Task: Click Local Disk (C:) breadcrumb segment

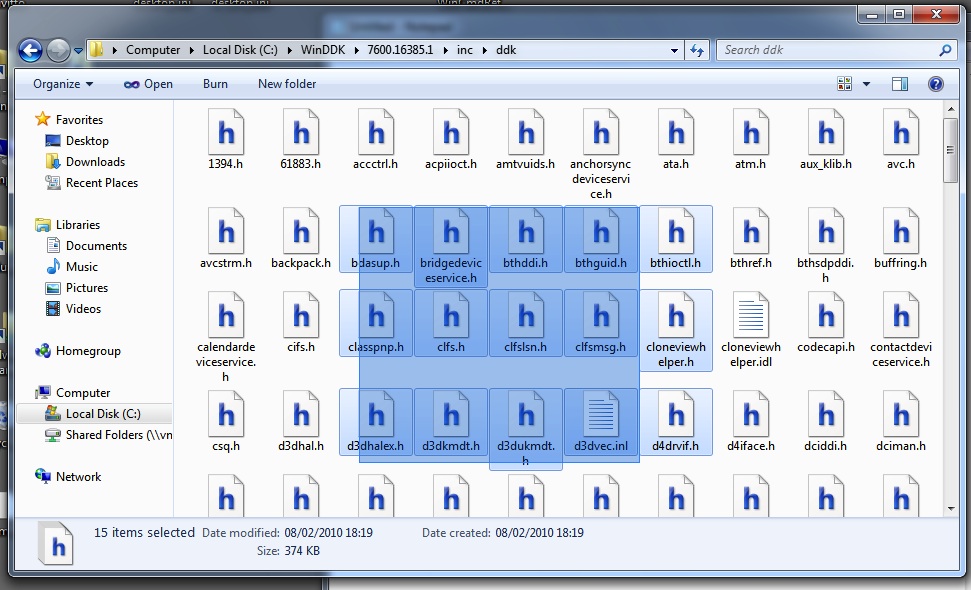Action: click(x=240, y=50)
